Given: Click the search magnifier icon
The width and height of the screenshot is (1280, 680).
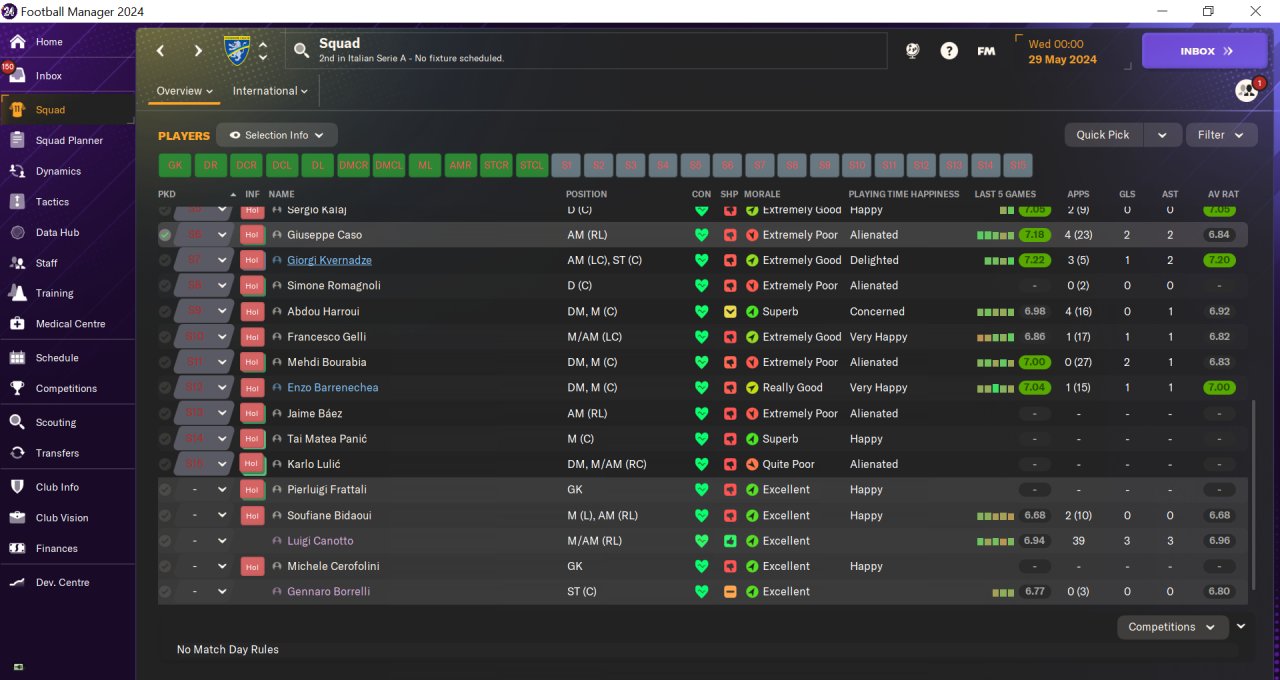Looking at the screenshot, I should point(301,50).
